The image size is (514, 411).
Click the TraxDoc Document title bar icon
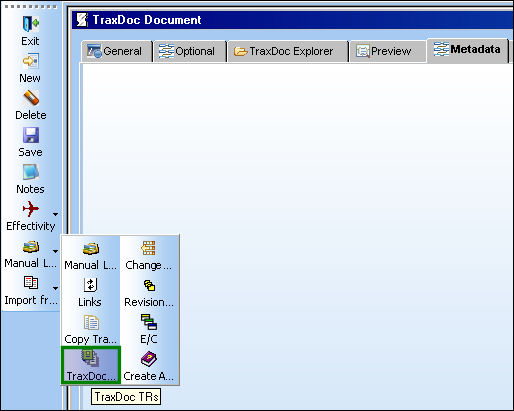click(x=82, y=20)
